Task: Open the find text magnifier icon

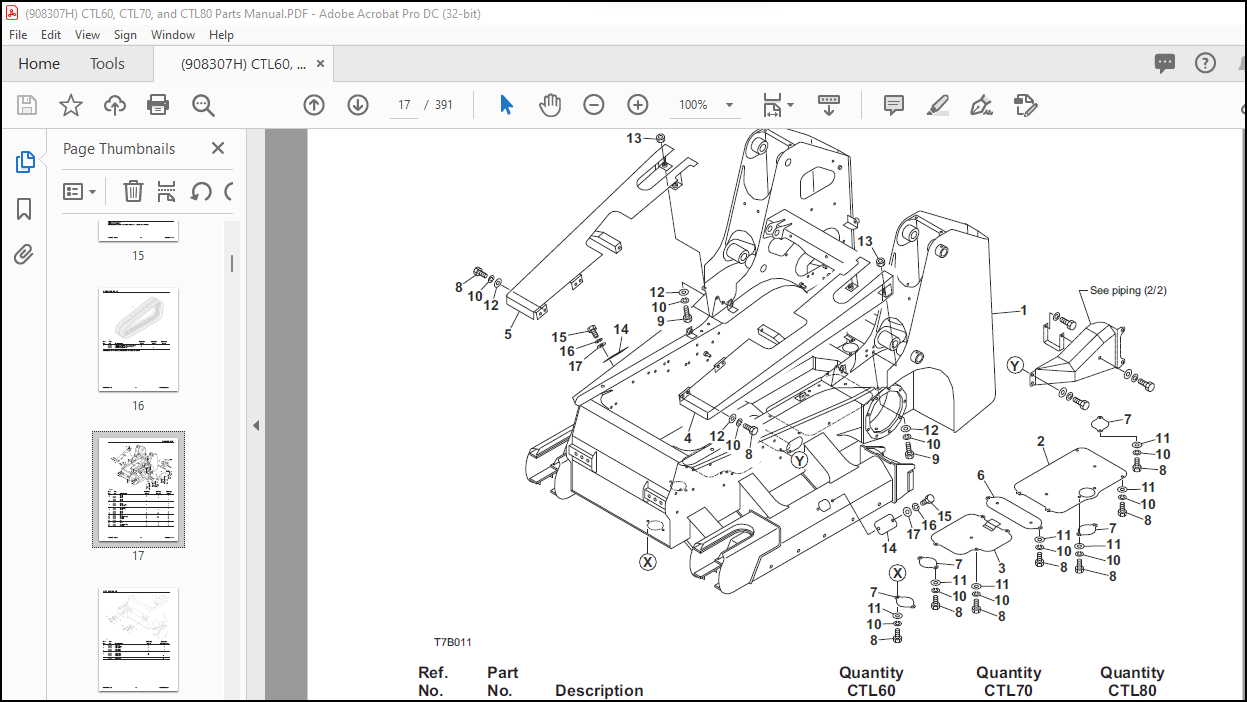Action: click(203, 105)
